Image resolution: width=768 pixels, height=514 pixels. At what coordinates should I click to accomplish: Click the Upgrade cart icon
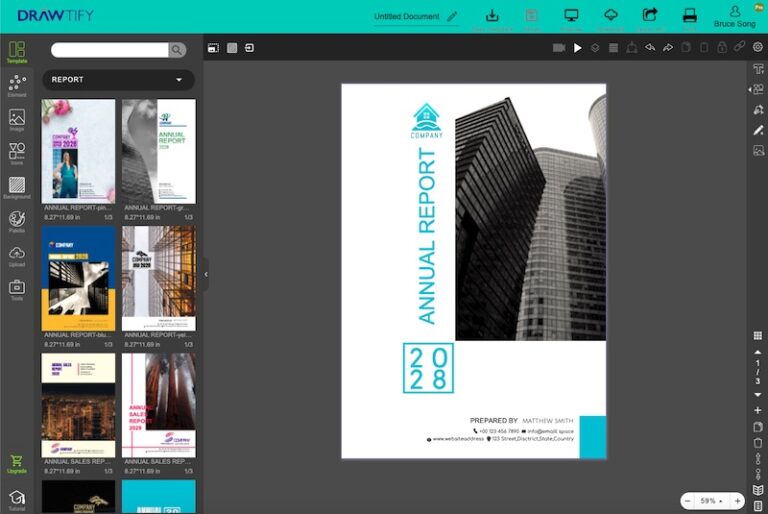click(17, 463)
